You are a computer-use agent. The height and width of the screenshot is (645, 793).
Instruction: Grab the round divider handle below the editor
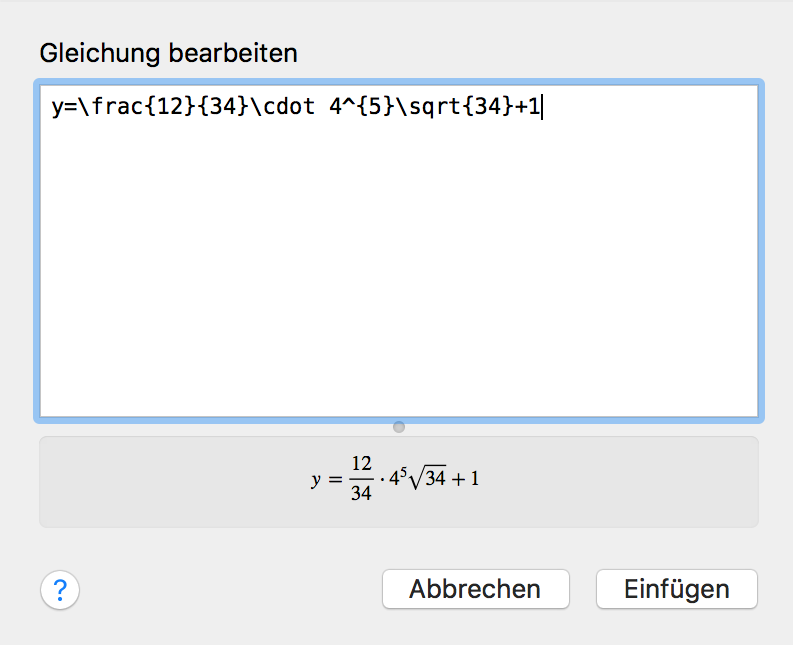399,427
